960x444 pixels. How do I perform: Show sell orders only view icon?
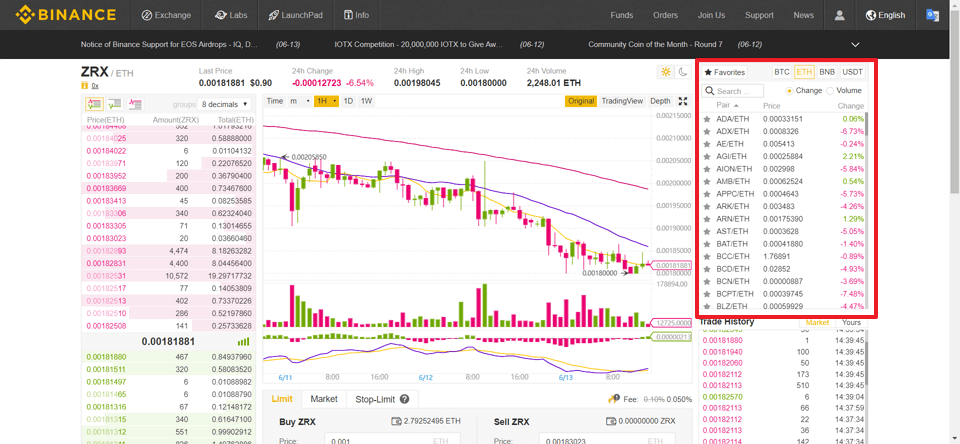point(135,103)
